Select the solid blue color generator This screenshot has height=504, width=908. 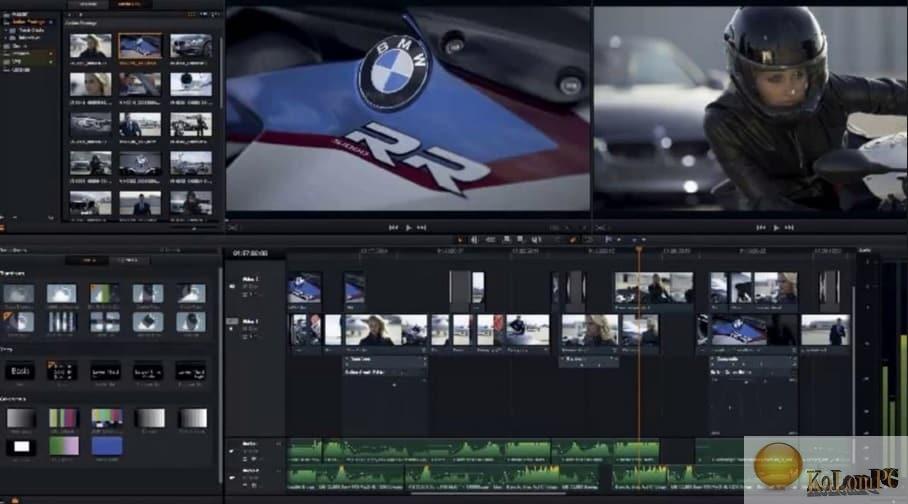pyautogui.click(x=107, y=446)
